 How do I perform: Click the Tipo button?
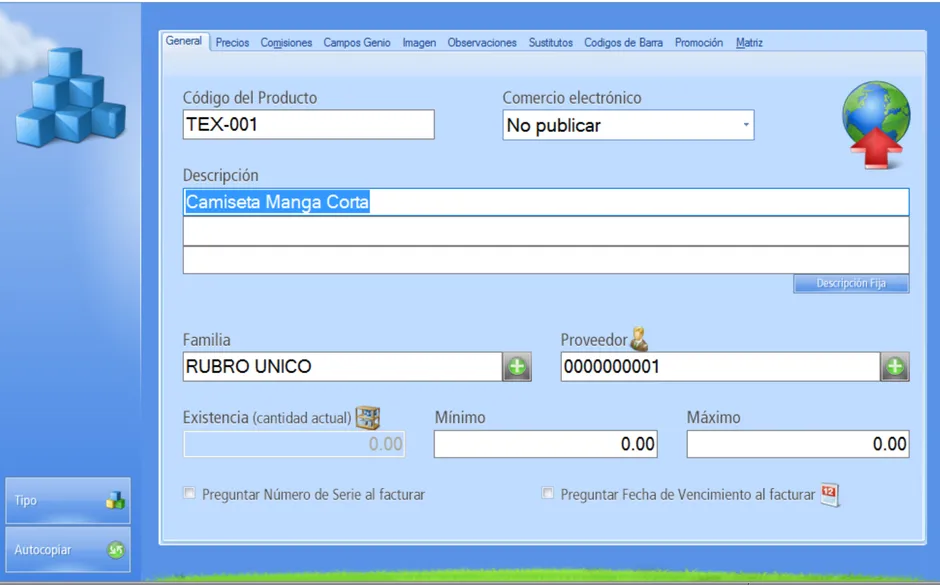point(68,500)
